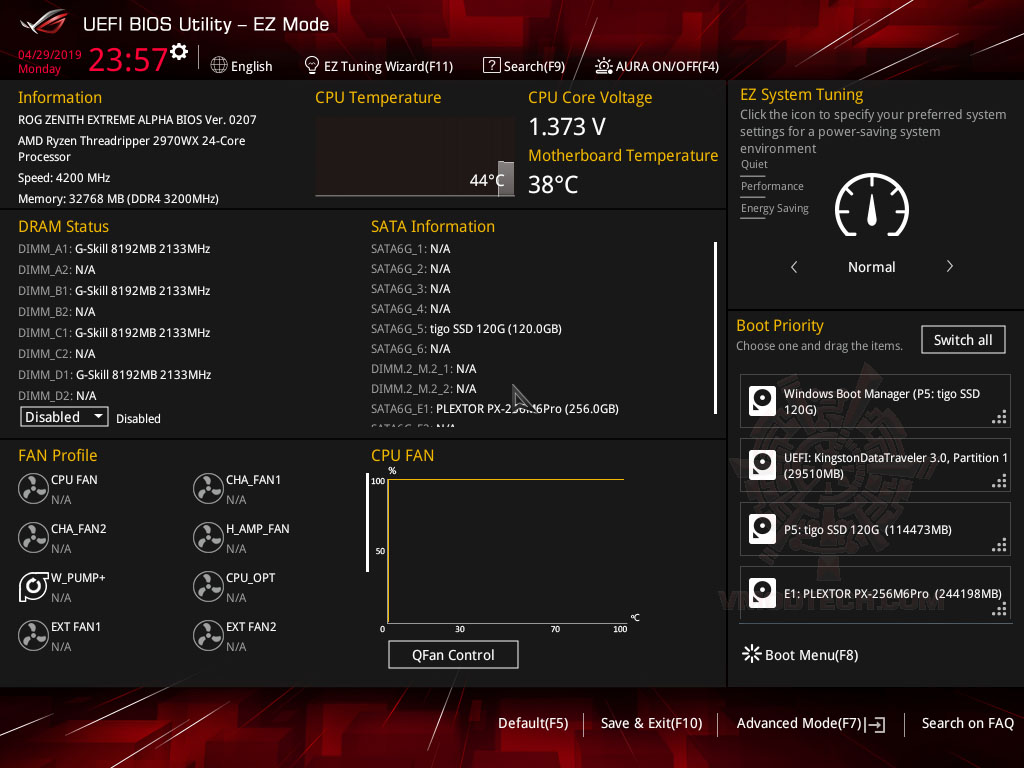Click the CPU FAN curve graph
Image resolution: width=1024 pixels, height=768 pixels.
point(506,551)
